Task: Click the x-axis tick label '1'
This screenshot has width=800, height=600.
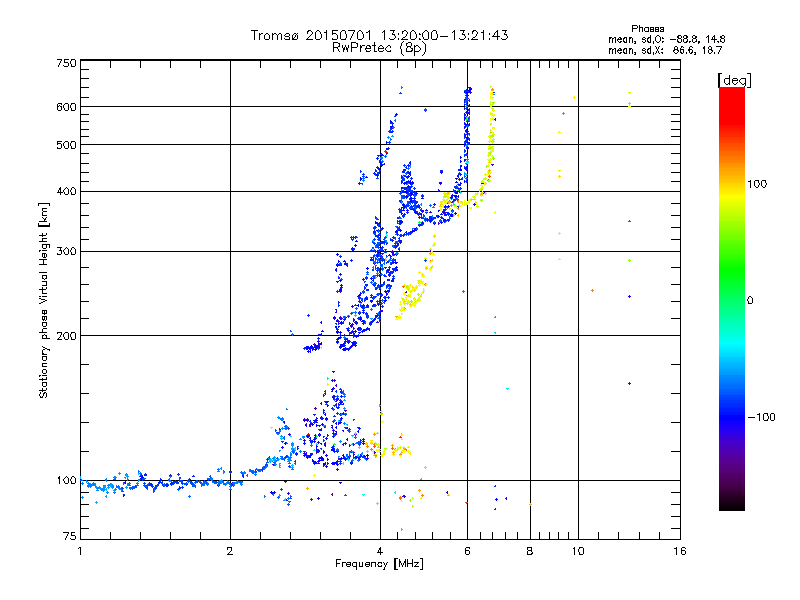Action: click(x=80, y=551)
